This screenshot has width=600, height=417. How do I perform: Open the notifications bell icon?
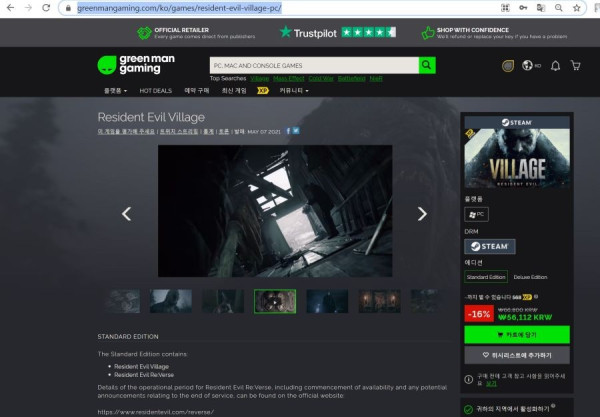coord(555,66)
